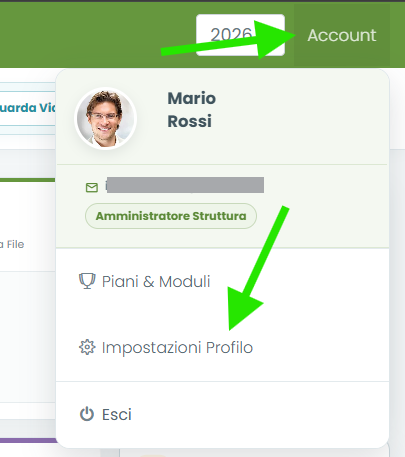Click the purple bar at bottom left

pyautogui.click(x=28, y=440)
